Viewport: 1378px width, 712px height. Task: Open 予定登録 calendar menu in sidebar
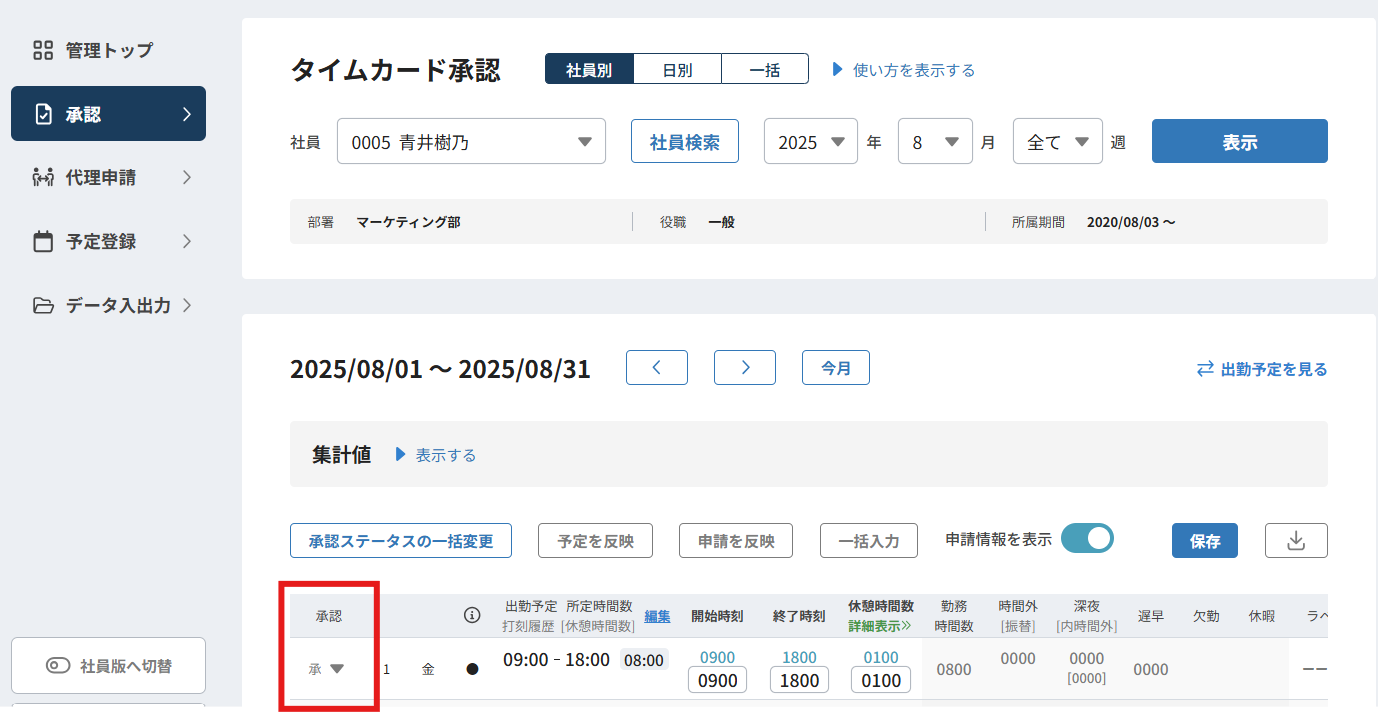pyautogui.click(x=108, y=242)
